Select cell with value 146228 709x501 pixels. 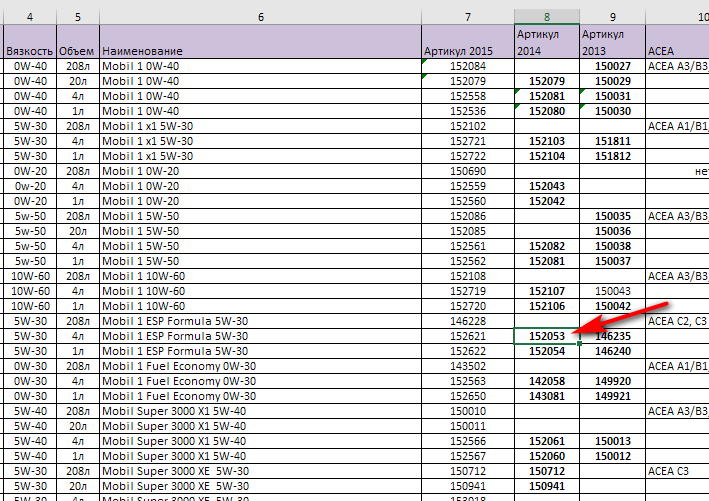pyautogui.click(x=468, y=321)
